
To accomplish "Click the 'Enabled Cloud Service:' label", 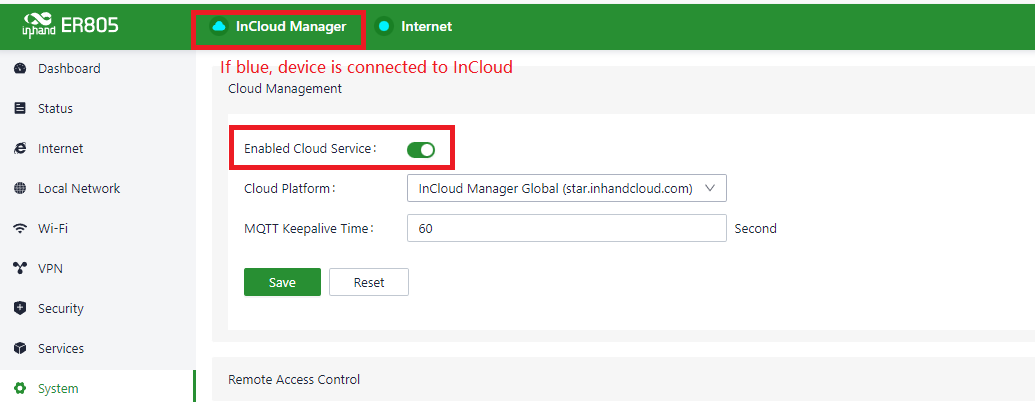I will pos(310,149).
